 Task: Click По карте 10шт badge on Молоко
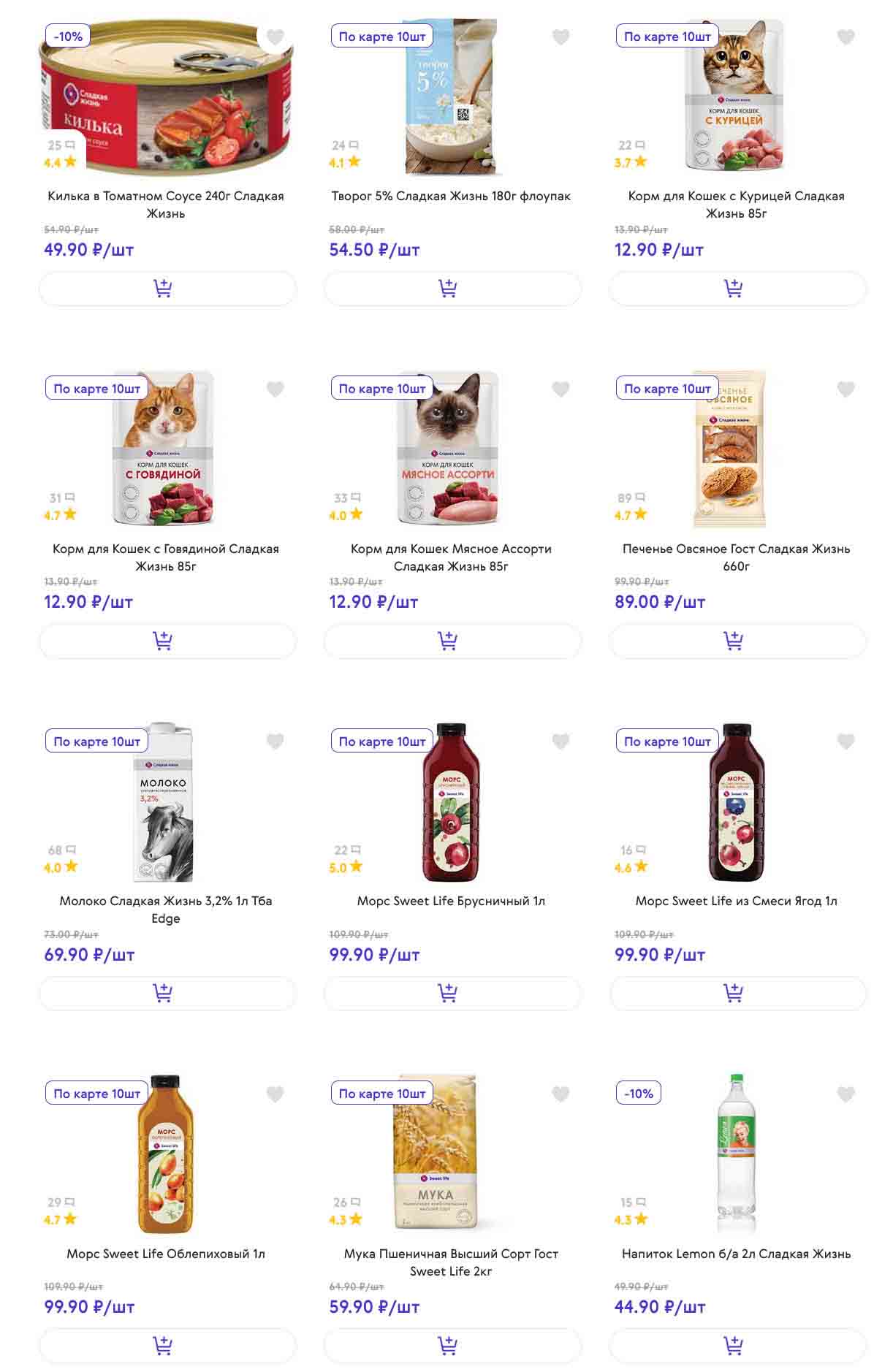[x=97, y=742]
